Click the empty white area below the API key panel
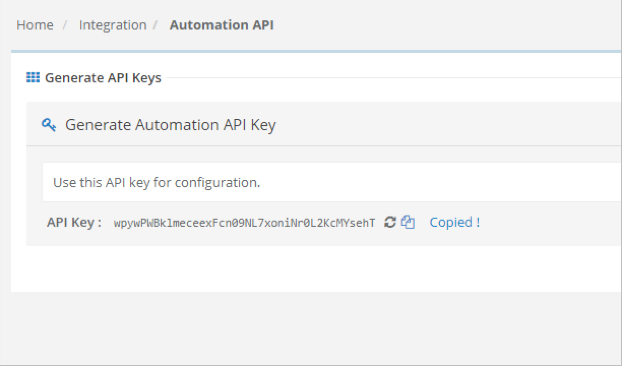This screenshot has width=622, height=366. coord(316,269)
